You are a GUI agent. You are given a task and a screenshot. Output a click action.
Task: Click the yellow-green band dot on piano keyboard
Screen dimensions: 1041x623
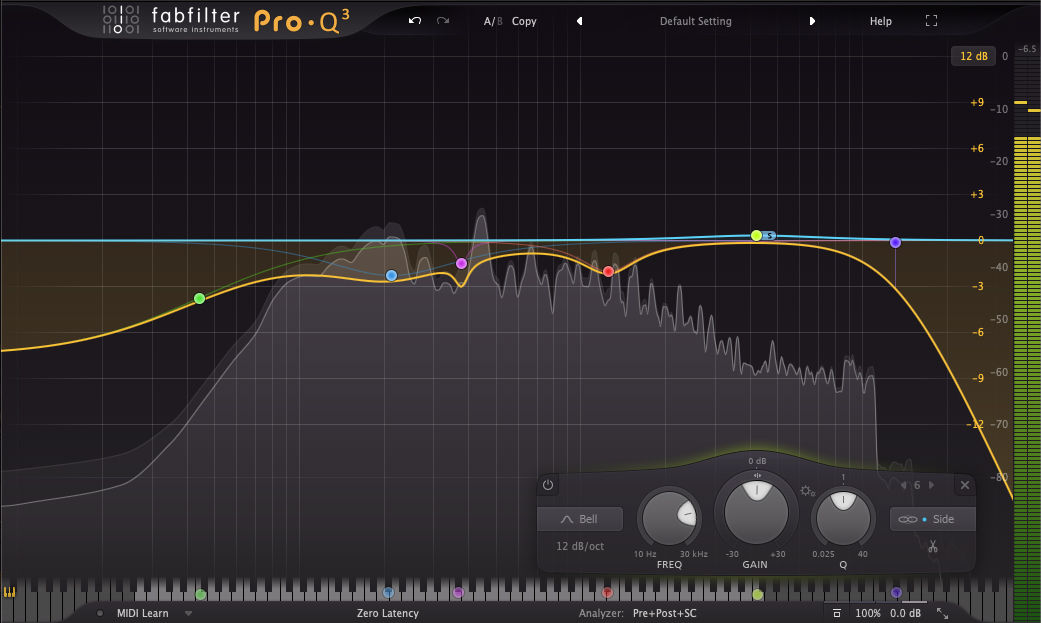[x=758, y=594]
